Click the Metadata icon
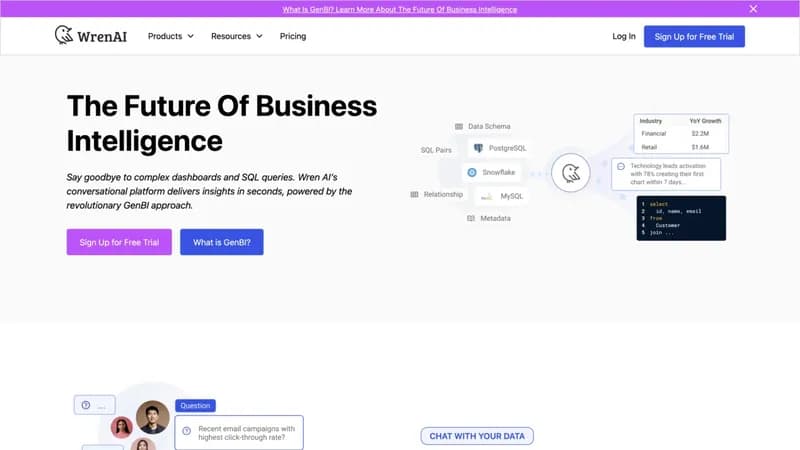 [471, 218]
